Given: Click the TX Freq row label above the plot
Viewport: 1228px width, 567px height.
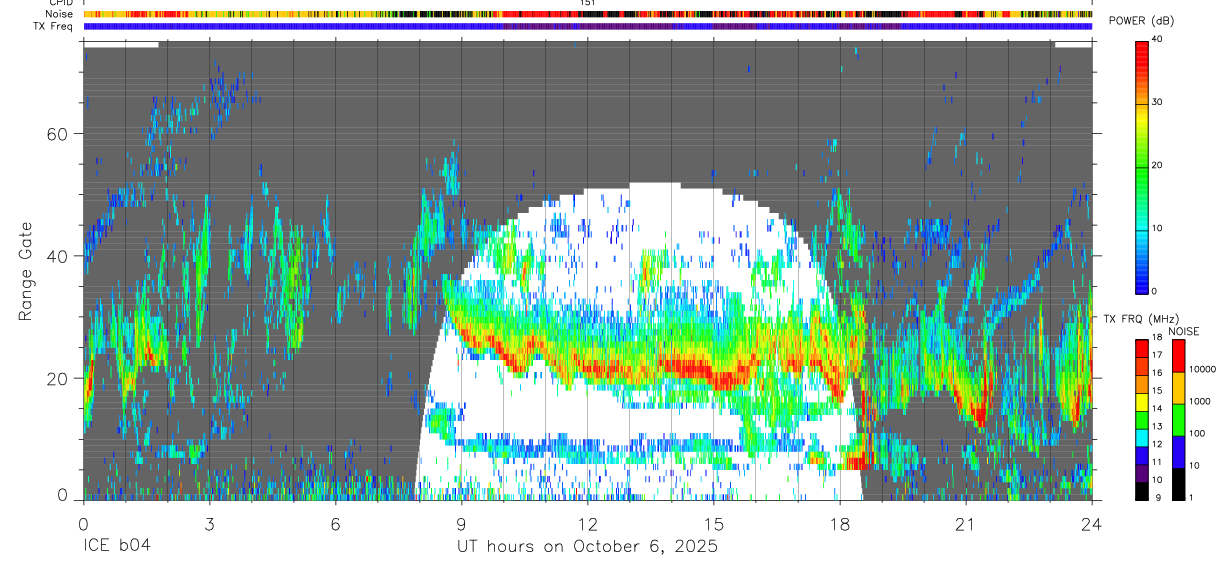Looking at the screenshot, I should pyautogui.click(x=54, y=25).
